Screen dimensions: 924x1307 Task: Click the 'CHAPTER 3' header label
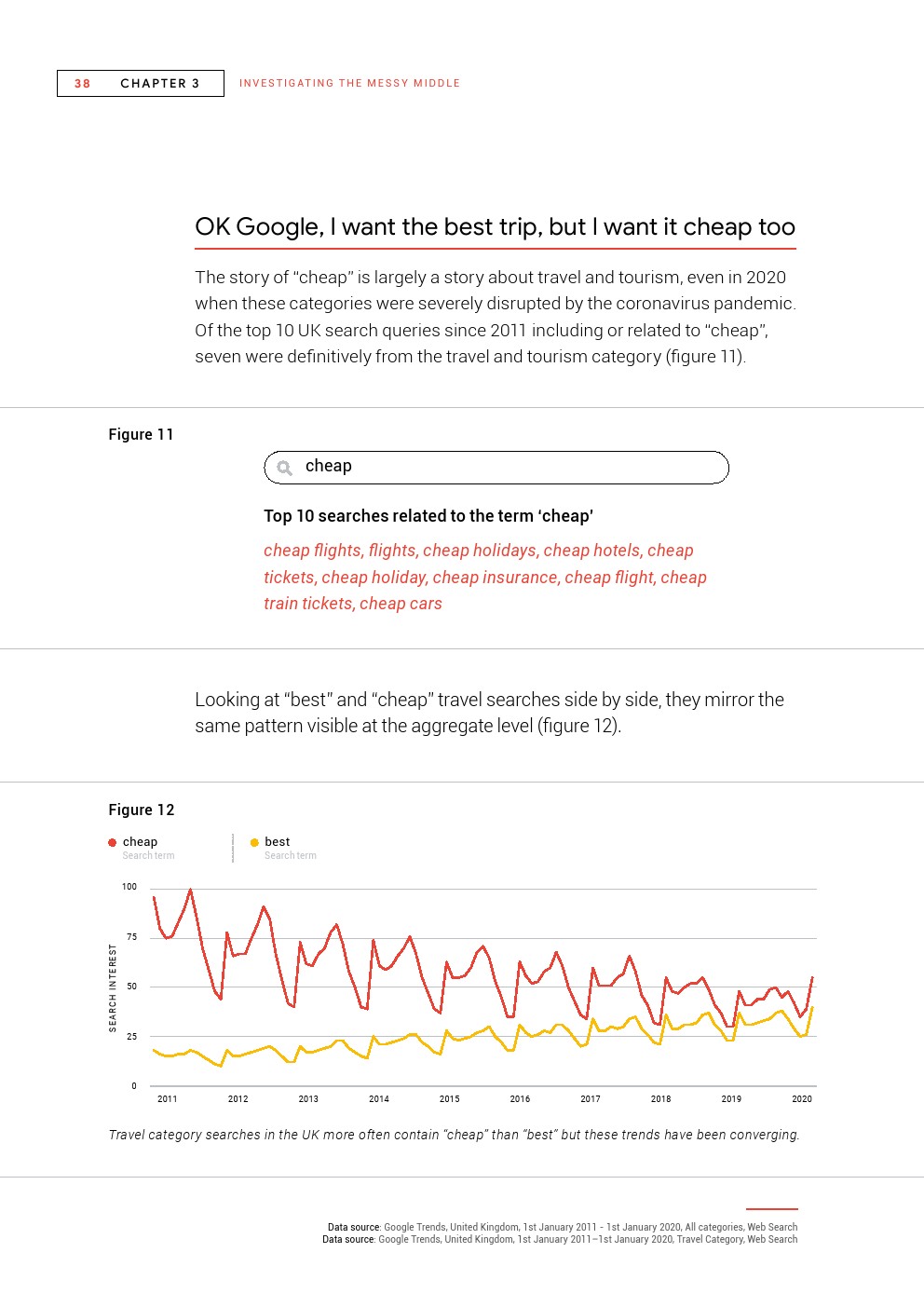(160, 84)
